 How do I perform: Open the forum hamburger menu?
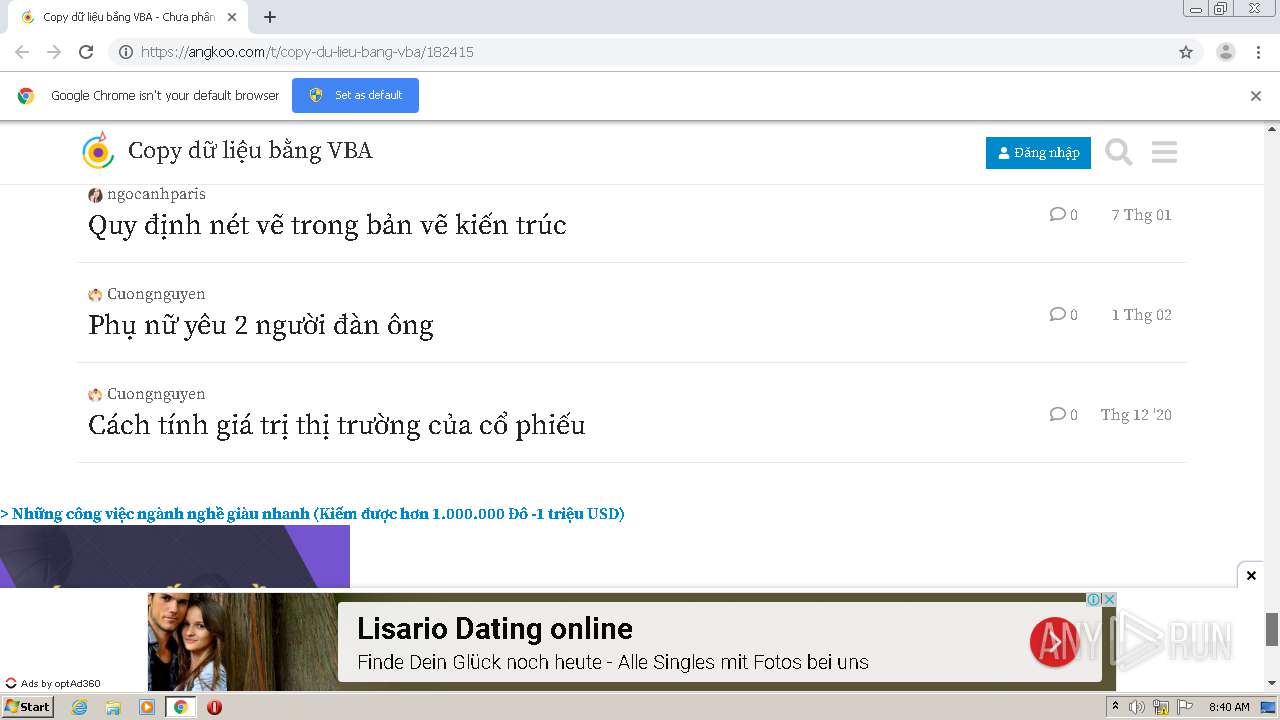point(1164,152)
